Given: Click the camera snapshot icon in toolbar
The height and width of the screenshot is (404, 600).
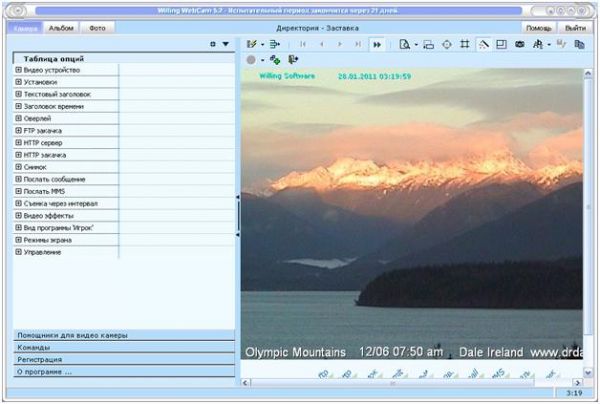Looking at the screenshot, I should [x=519, y=45].
